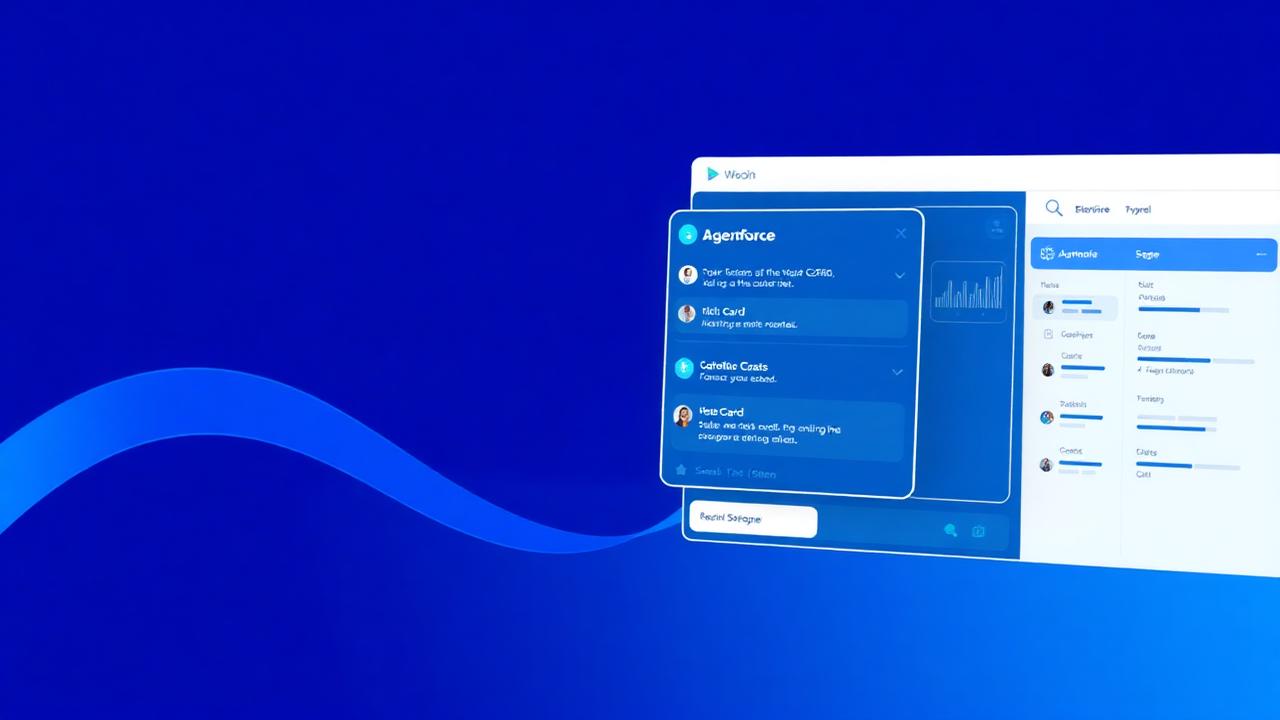1280x720 pixels.
Task: Collapse the Catalite Coats section using its chevron
Action: (x=897, y=372)
